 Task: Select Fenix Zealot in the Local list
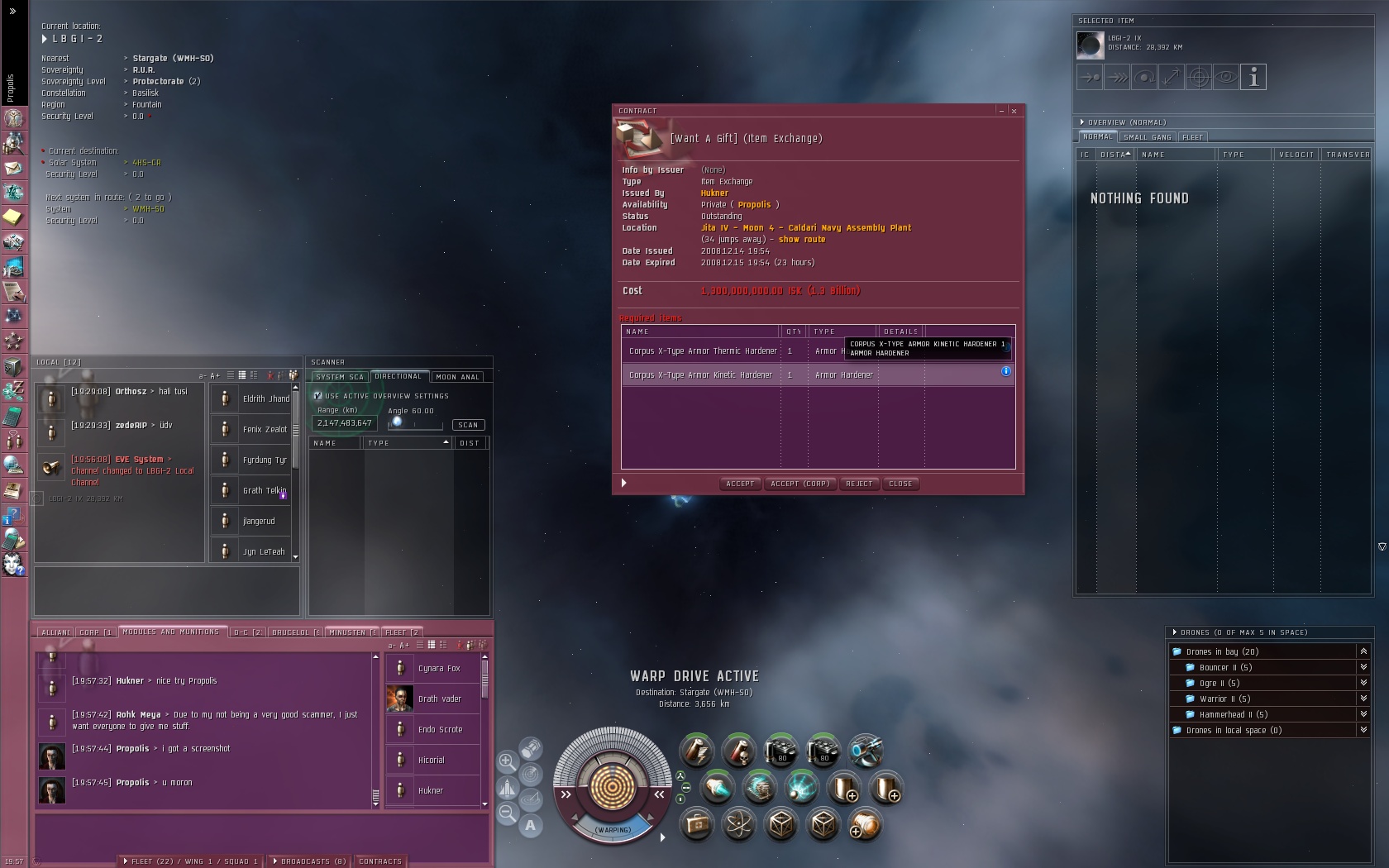(x=251, y=429)
